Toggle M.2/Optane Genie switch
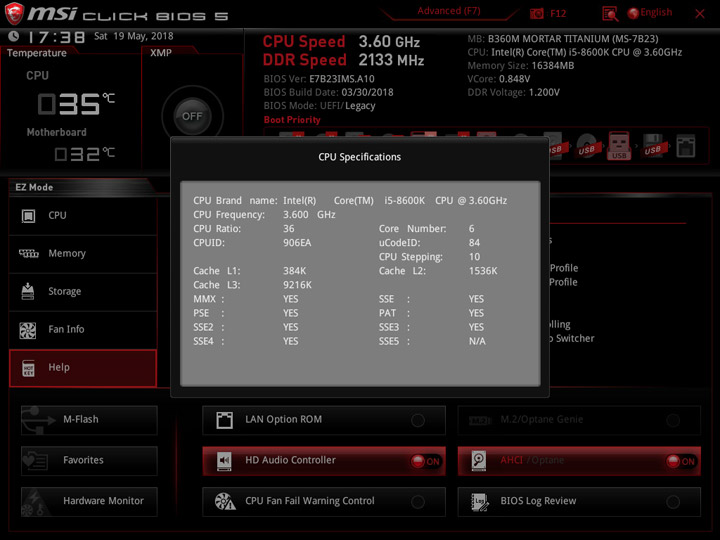 [673, 420]
